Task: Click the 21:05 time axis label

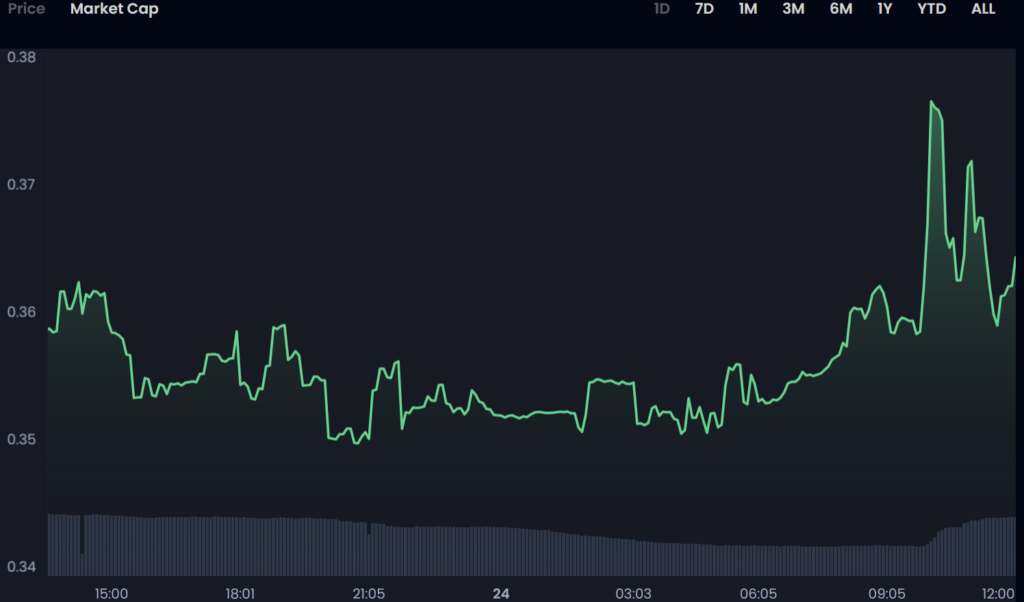Action: [x=369, y=593]
